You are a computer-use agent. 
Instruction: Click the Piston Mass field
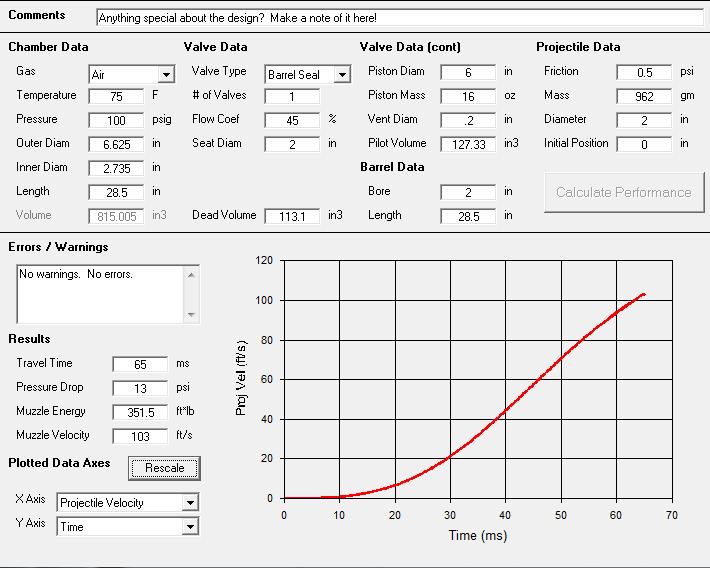(x=468, y=96)
